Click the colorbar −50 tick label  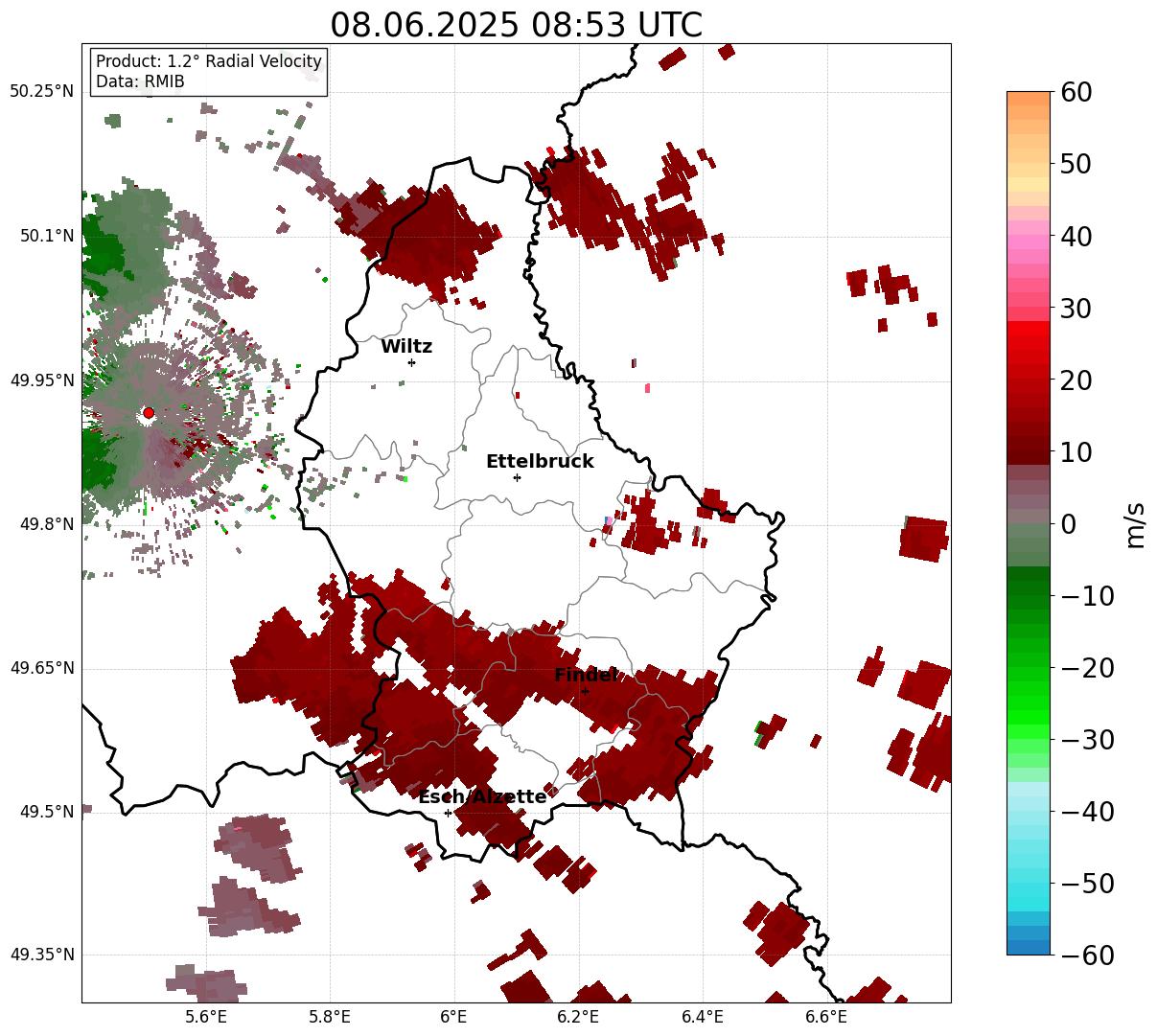[1087, 883]
